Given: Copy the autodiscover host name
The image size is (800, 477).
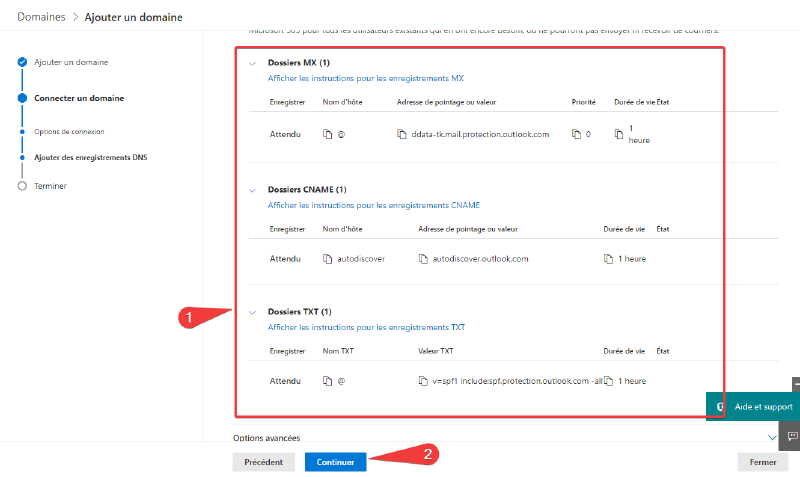Looking at the screenshot, I should click(328, 259).
